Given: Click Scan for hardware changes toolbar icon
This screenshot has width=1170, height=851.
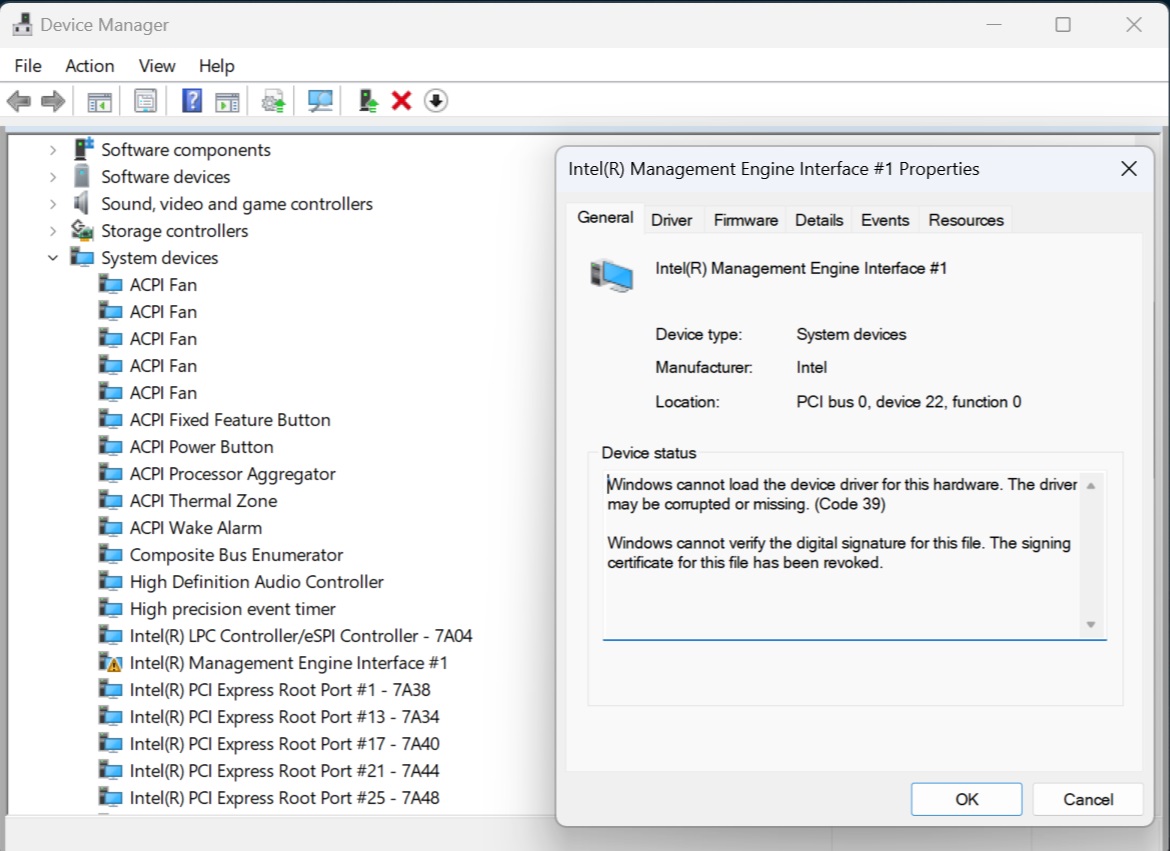Looking at the screenshot, I should pyautogui.click(x=320, y=101).
